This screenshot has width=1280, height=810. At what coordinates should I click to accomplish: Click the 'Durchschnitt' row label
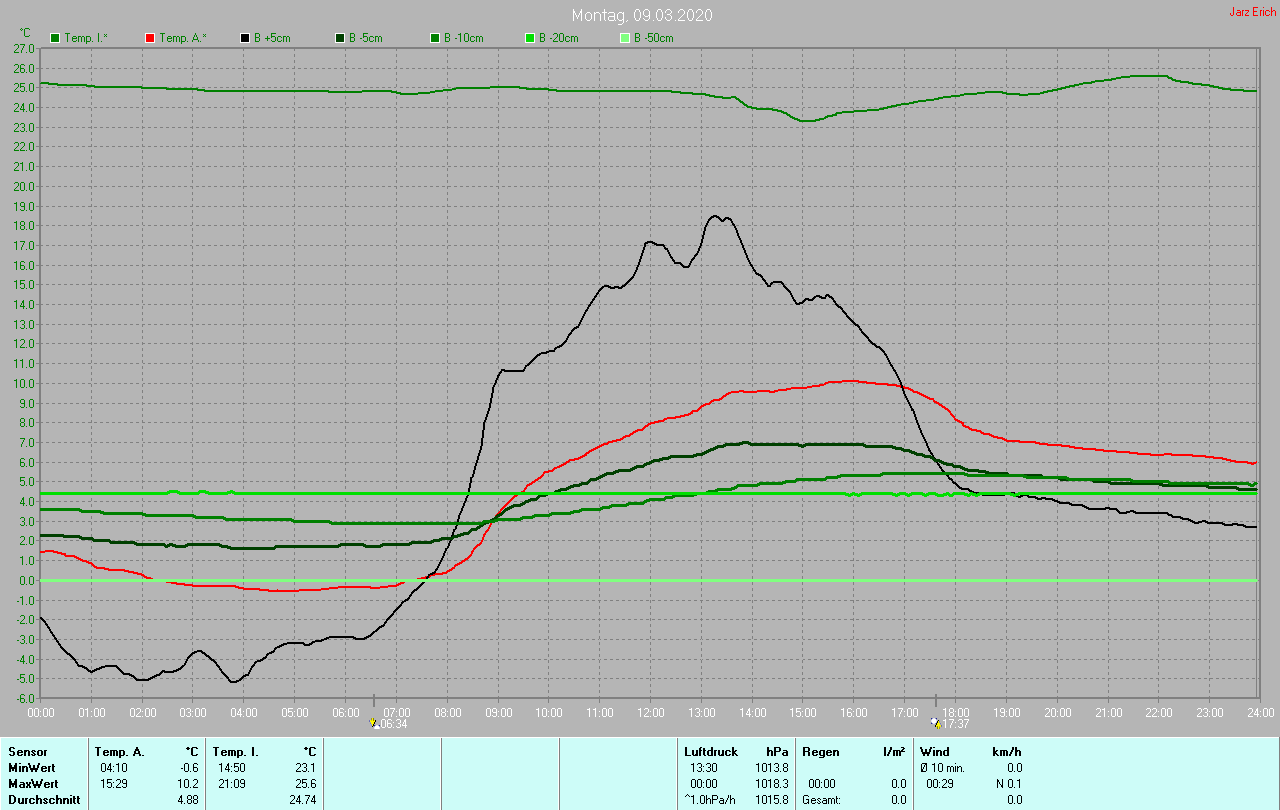[x=44, y=800]
